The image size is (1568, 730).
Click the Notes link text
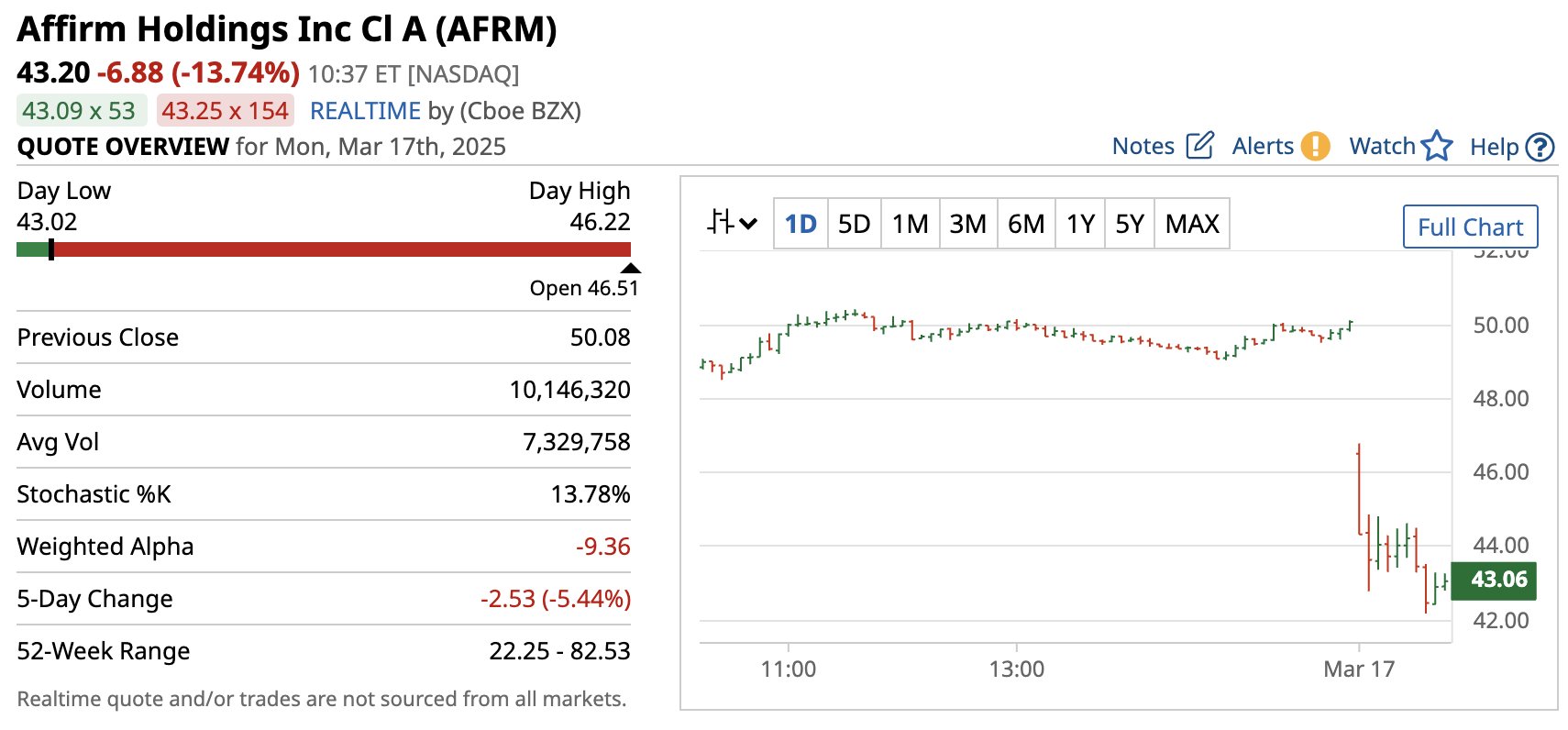pyautogui.click(x=1143, y=146)
